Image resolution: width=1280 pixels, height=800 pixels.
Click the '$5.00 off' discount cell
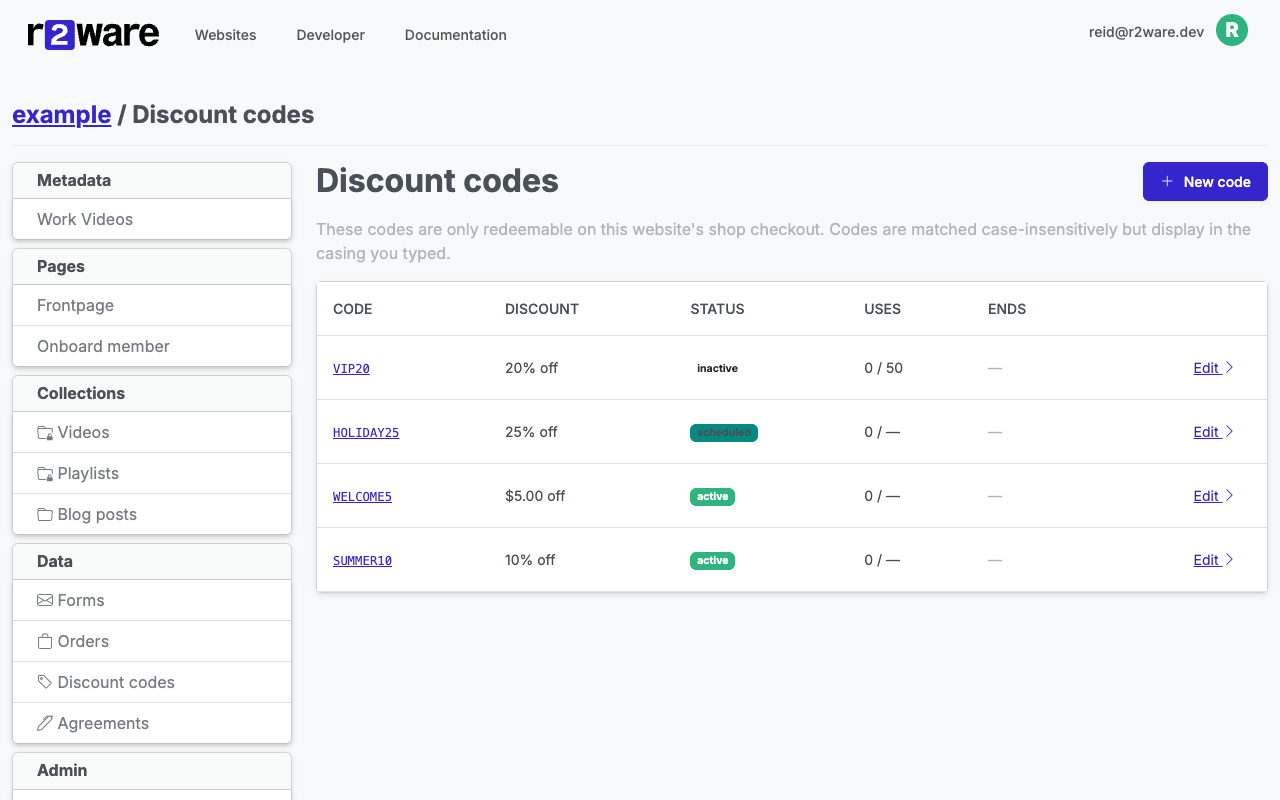[535, 496]
